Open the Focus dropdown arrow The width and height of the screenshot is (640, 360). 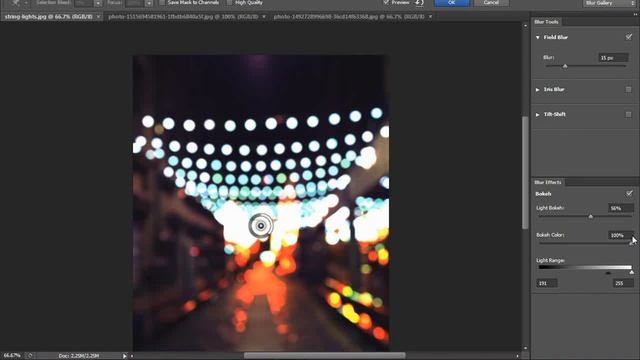(149, 3)
